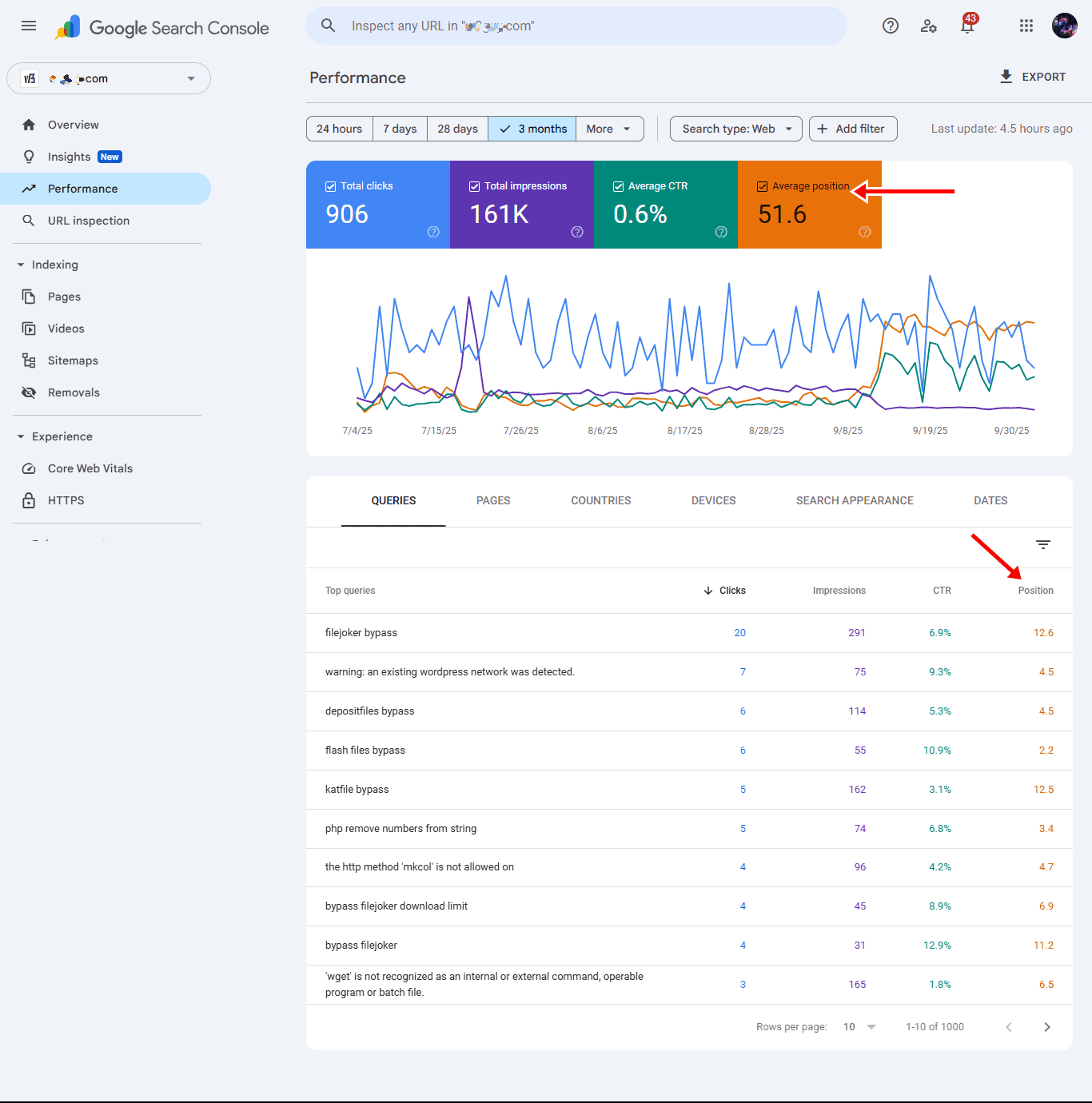The width and height of the screenshot is (1092, 1103).
Task: Open the Search type: Web dropdown
Action: tap(735, 129)
